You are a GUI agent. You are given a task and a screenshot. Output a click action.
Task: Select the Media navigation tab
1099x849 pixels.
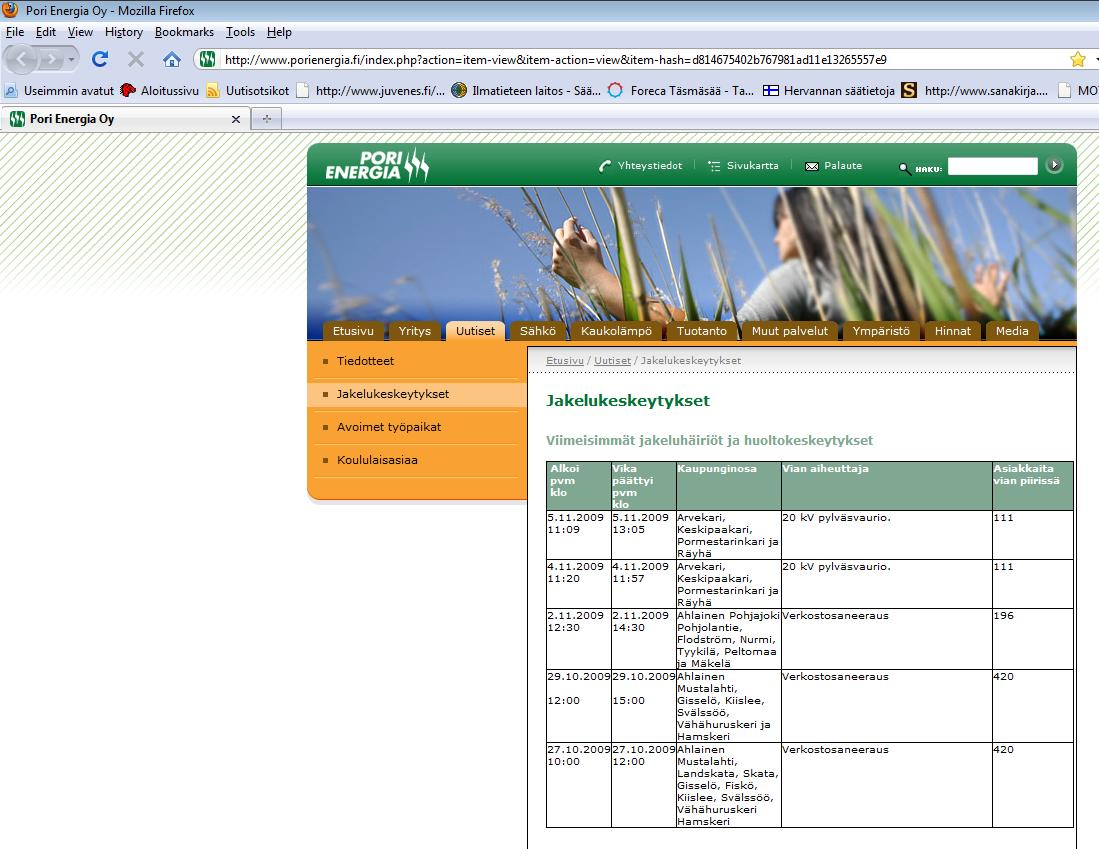(x=1012, y=331)
